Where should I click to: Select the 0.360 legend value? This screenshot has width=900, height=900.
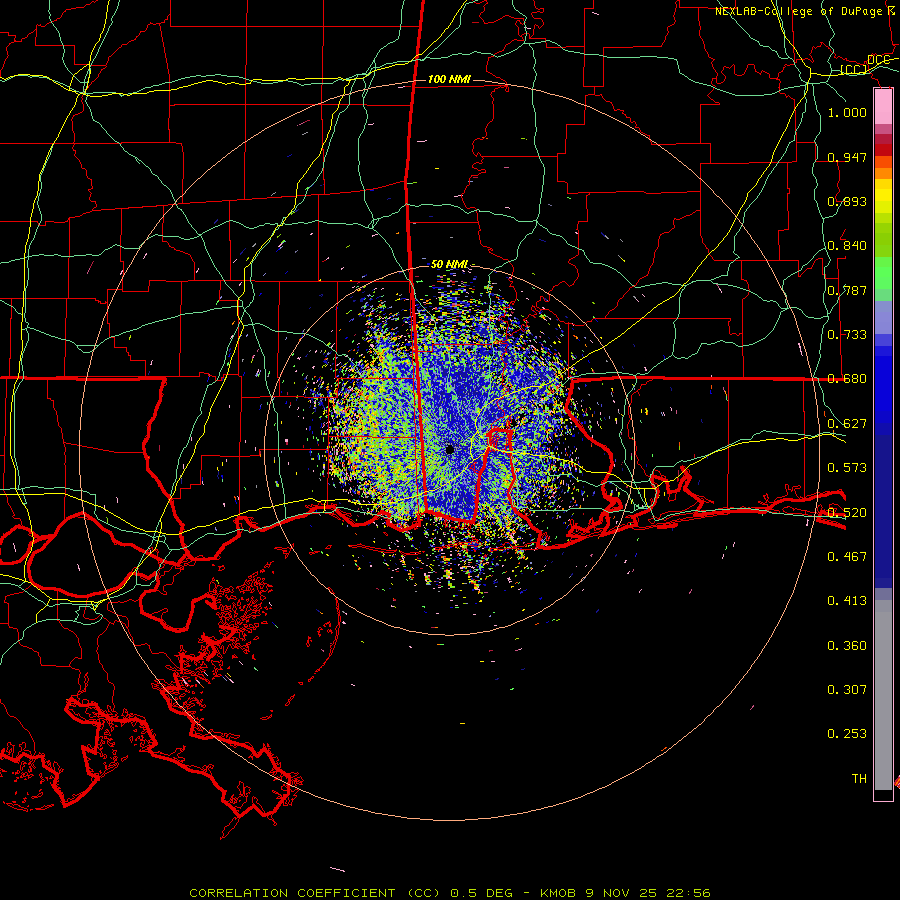847,646
